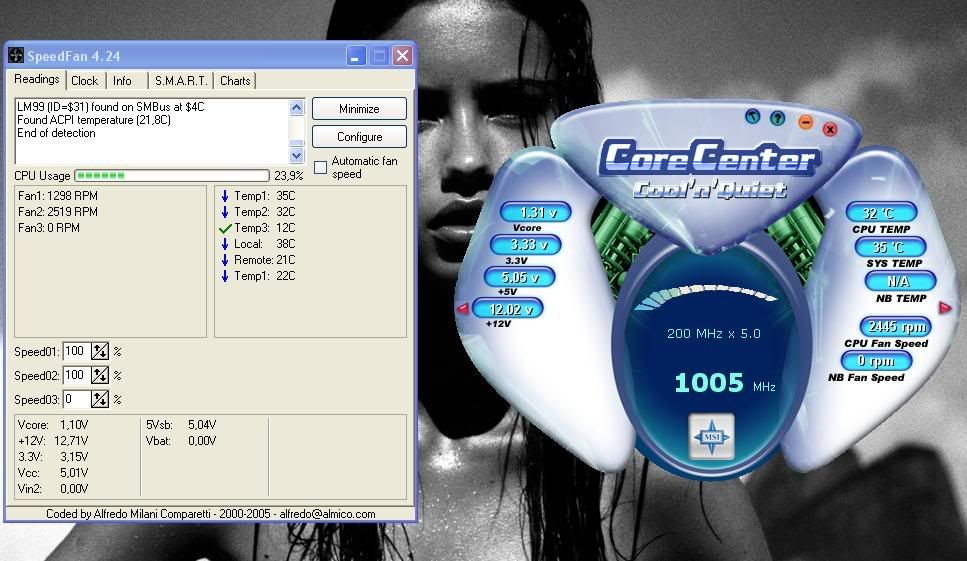Click the End of detection log line

pyautogui.click(x=56, y=133)
